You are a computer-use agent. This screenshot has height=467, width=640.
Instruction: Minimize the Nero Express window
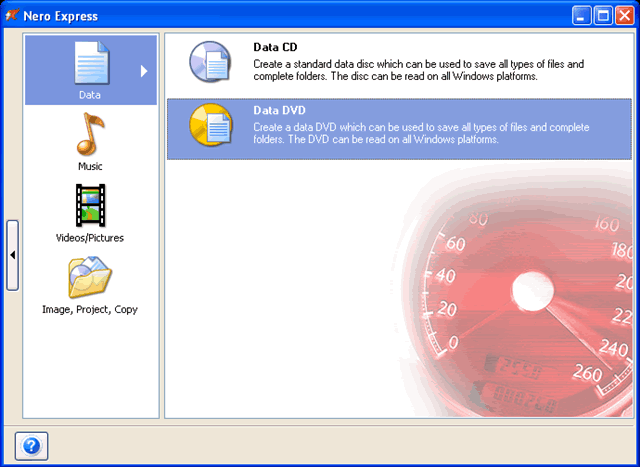point(582,15)
